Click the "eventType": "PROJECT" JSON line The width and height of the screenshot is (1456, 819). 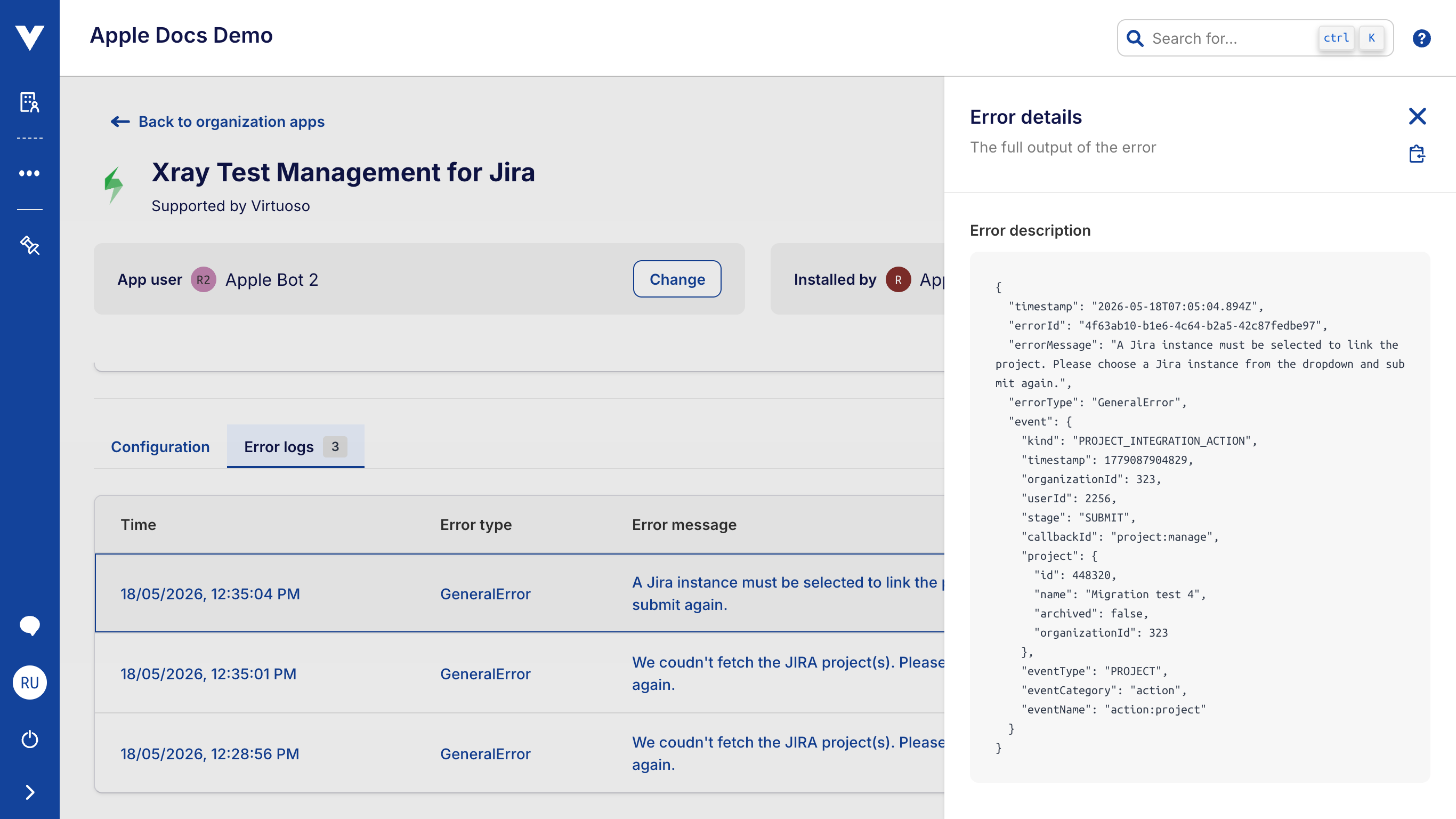tap(1094, 671)
